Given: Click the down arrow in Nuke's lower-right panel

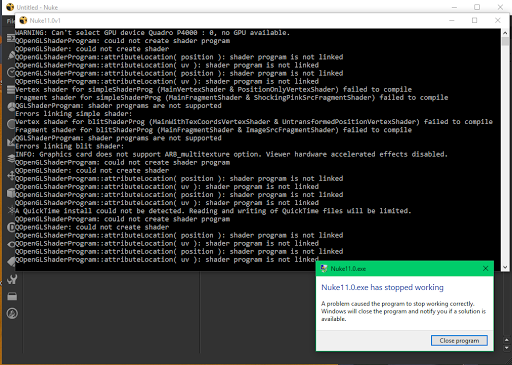Looking at the screenshot, I should (507, 348).
